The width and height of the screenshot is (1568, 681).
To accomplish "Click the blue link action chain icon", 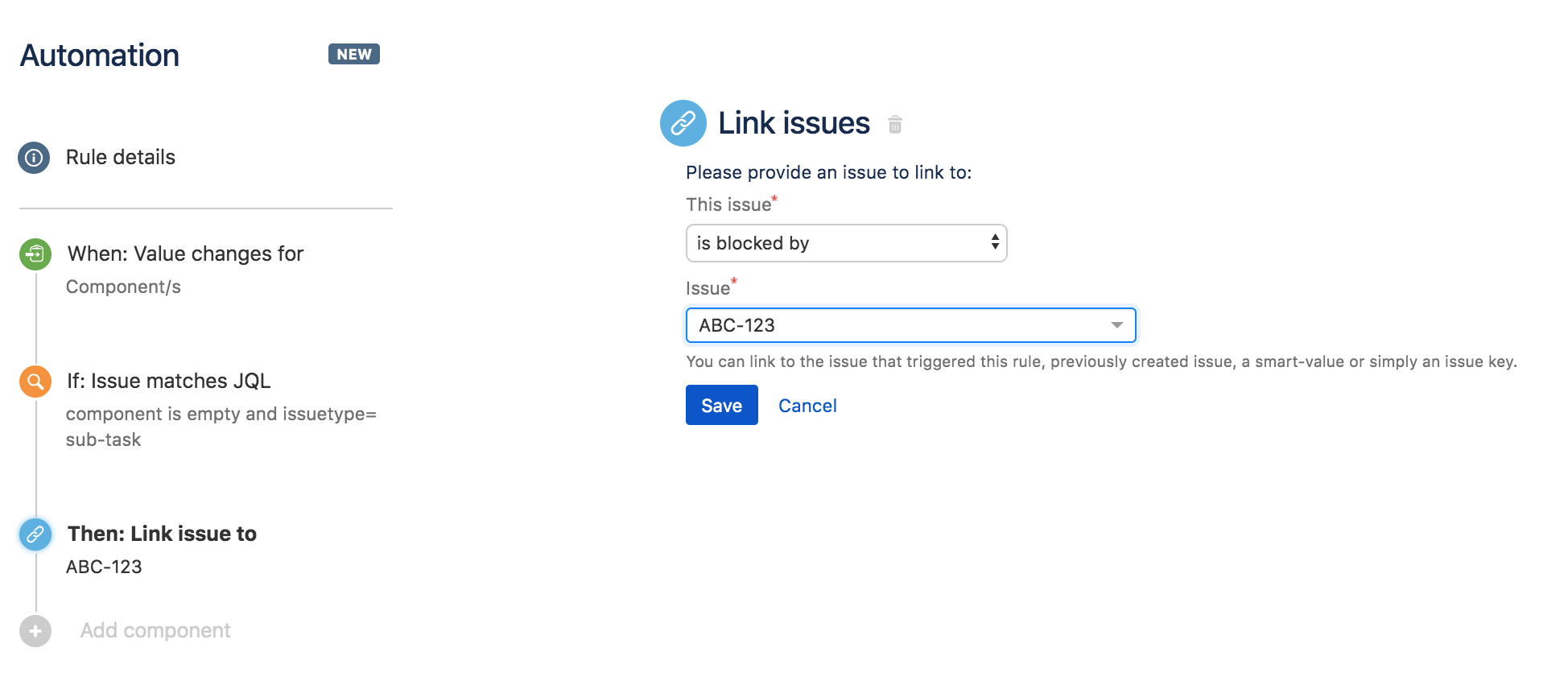I will coord(34,534).
